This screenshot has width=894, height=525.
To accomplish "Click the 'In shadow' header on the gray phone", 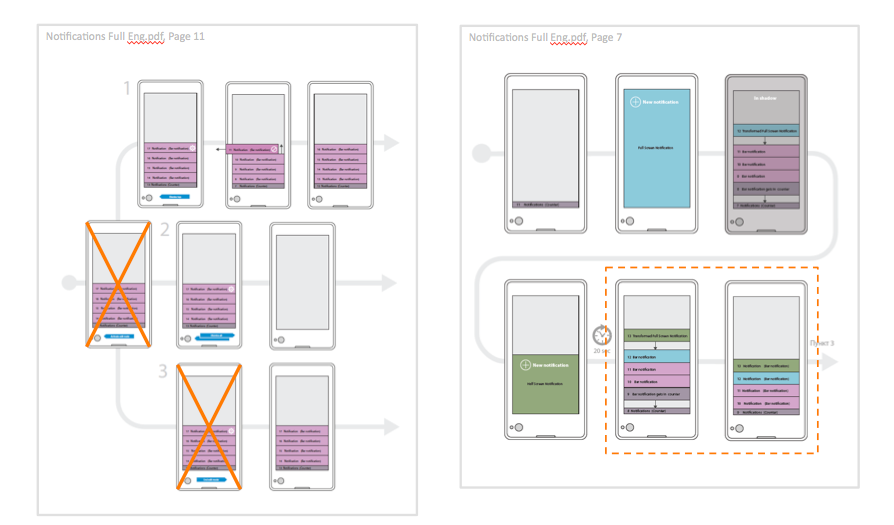I will [764, 97].
